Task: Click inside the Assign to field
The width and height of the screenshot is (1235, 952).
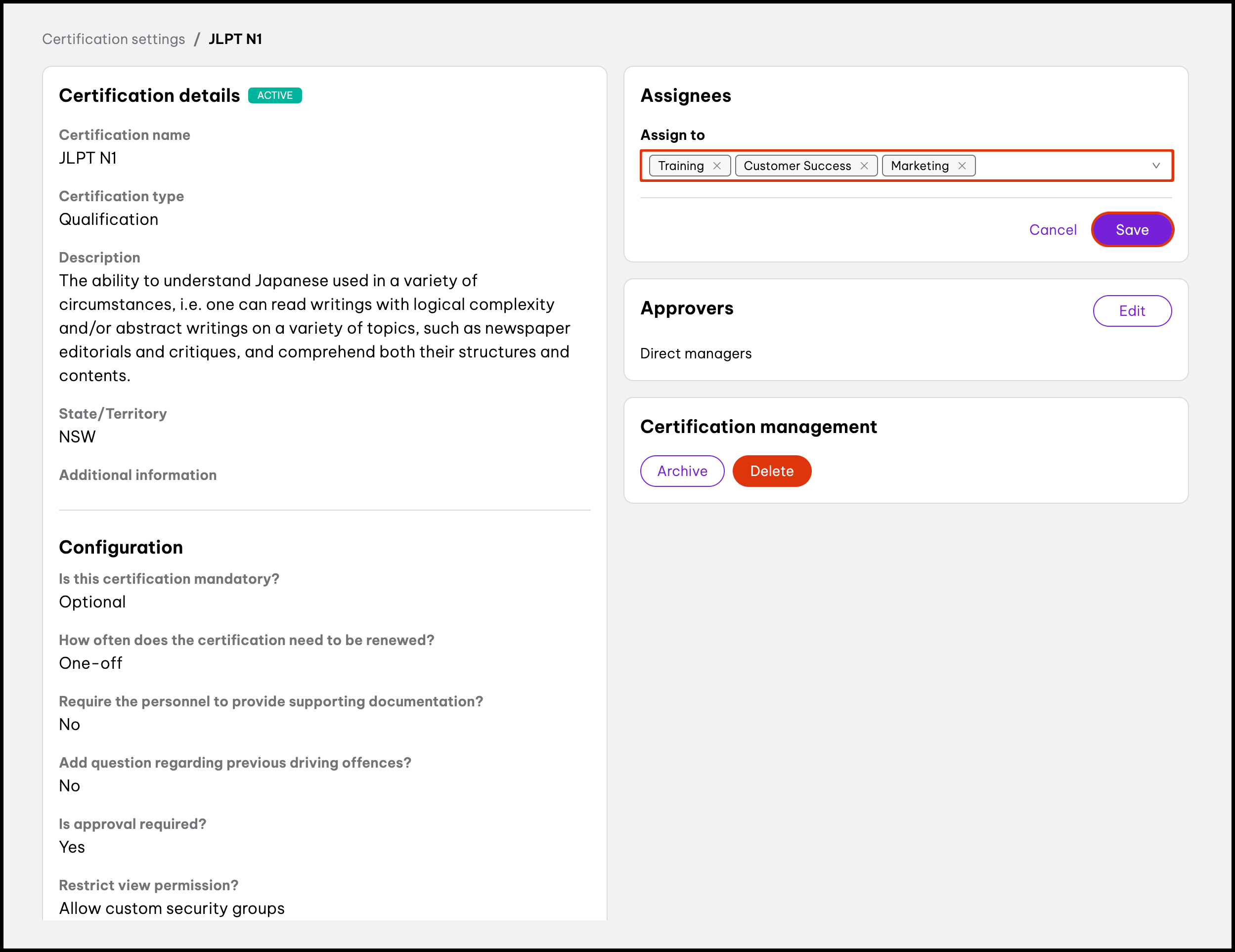Action: tap(906, 166)
